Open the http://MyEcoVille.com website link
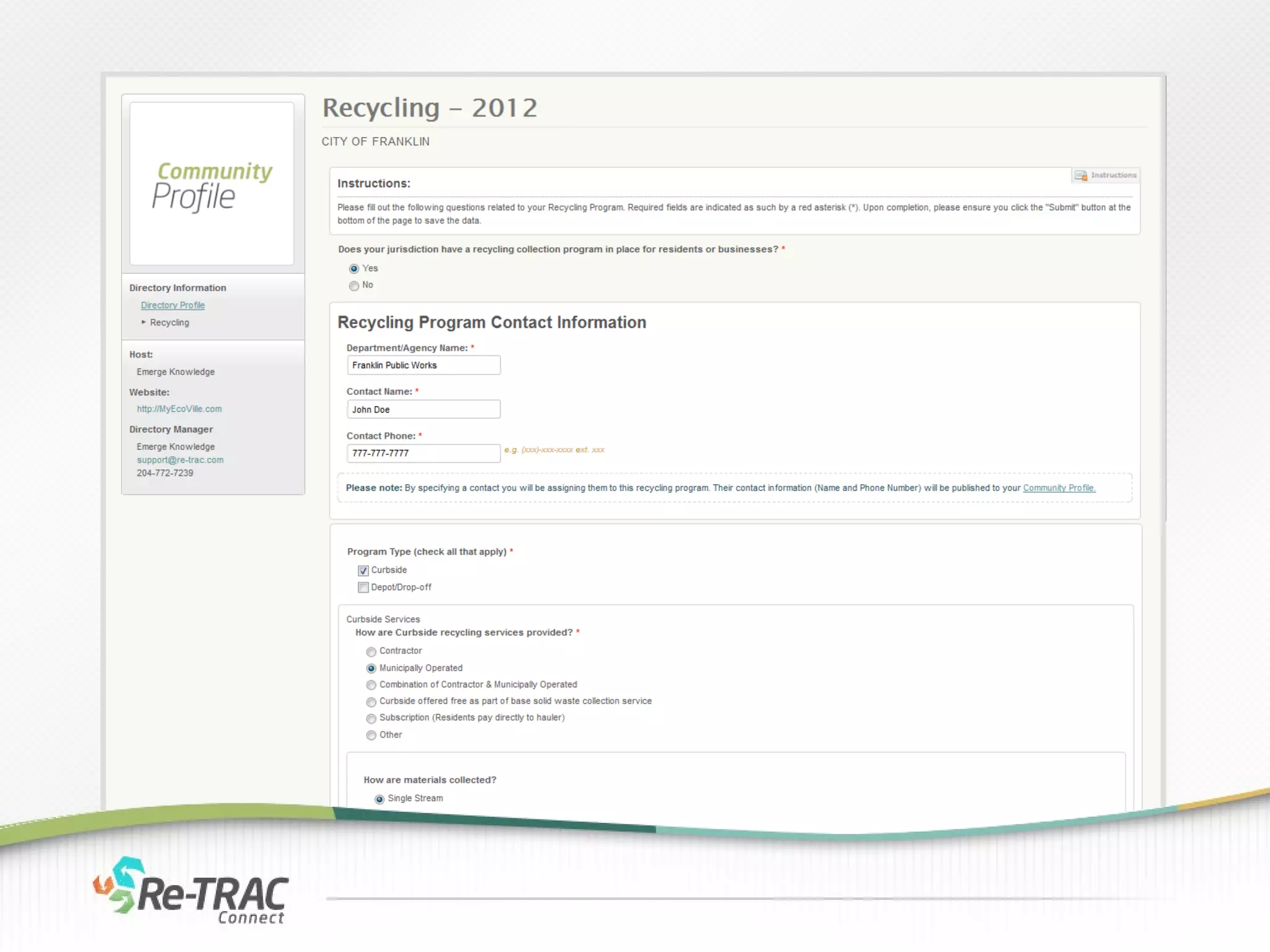 pos(179,409)
